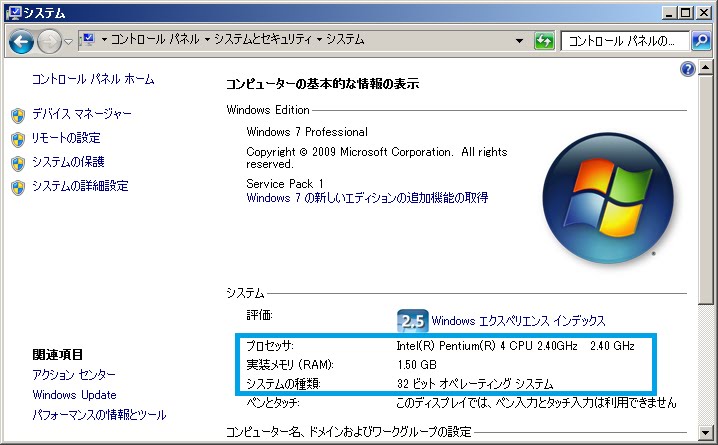The height and width of the screenshot is (445, 718).
Task: Open パフォーマンスの情報とツール link
Action: coord(99,415)
